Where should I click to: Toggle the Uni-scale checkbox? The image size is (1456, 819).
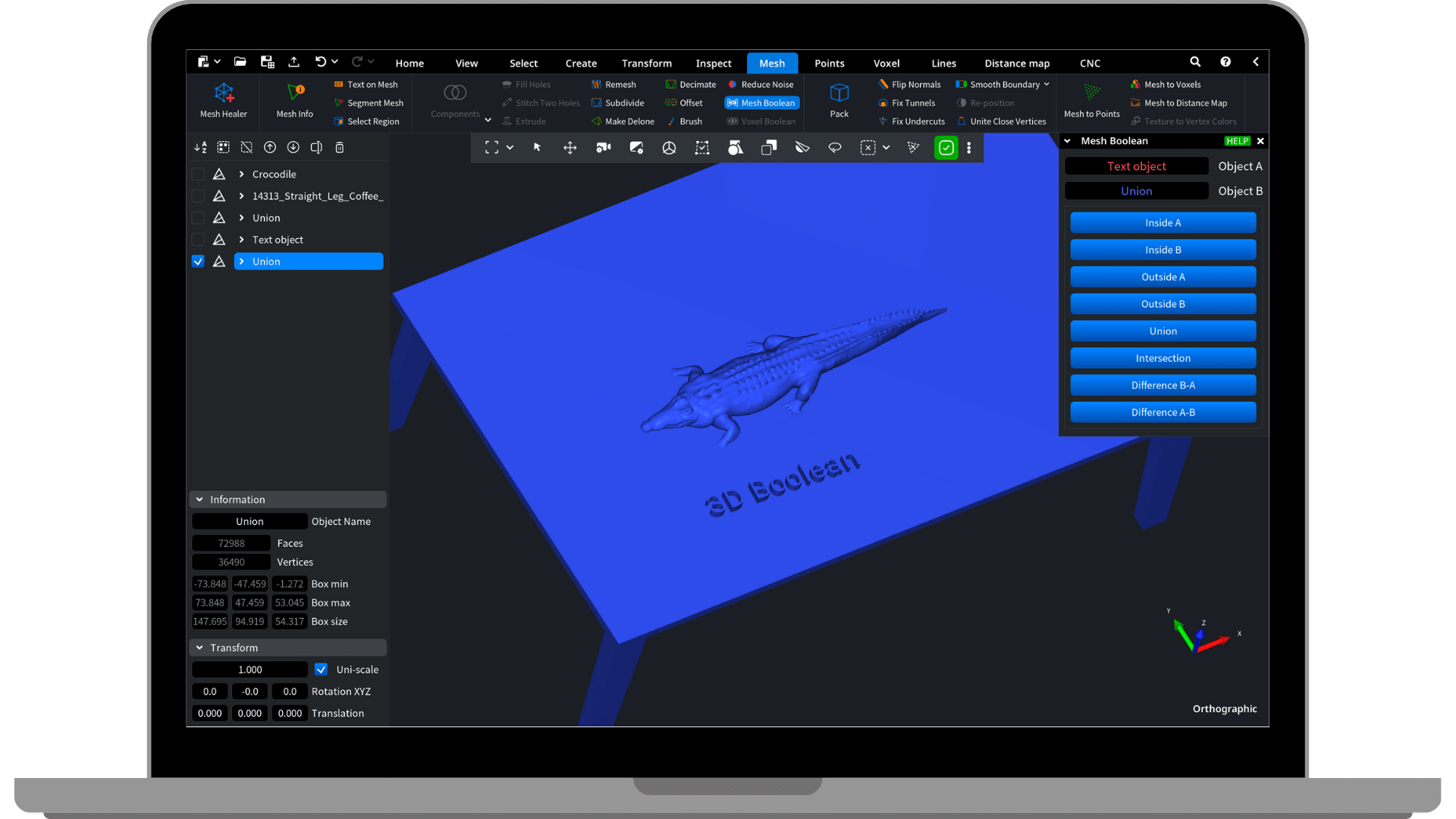click(x=321, y=670)
